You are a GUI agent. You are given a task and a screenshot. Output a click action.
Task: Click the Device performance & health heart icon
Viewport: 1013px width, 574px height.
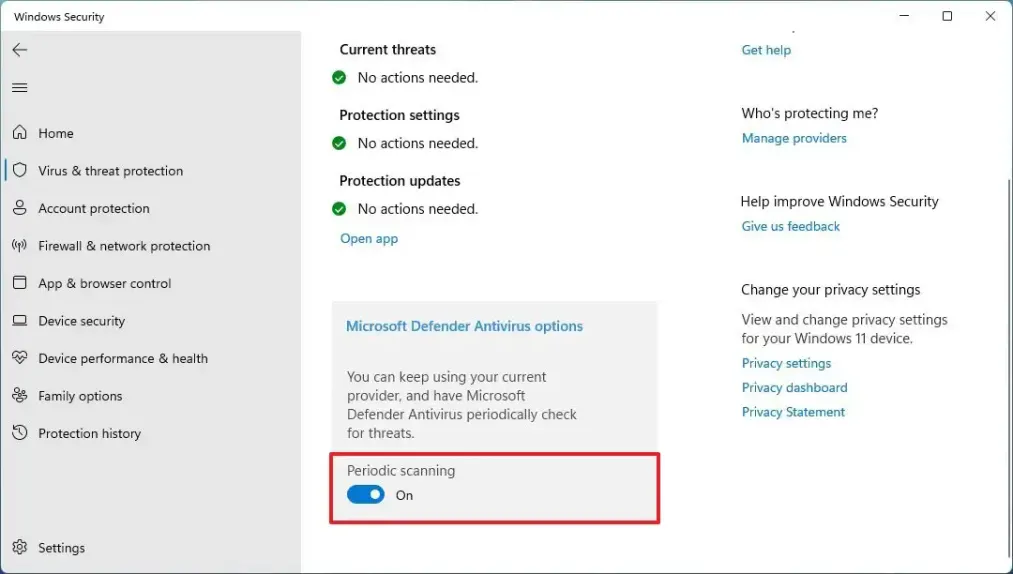19,358
